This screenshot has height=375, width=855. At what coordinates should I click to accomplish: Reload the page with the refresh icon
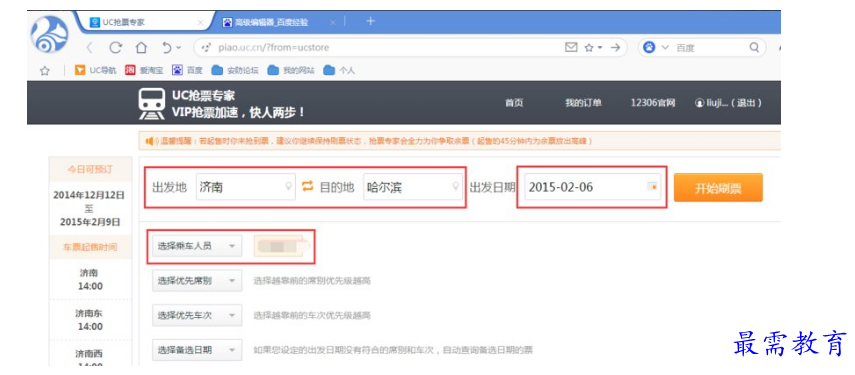pos(115,48)
